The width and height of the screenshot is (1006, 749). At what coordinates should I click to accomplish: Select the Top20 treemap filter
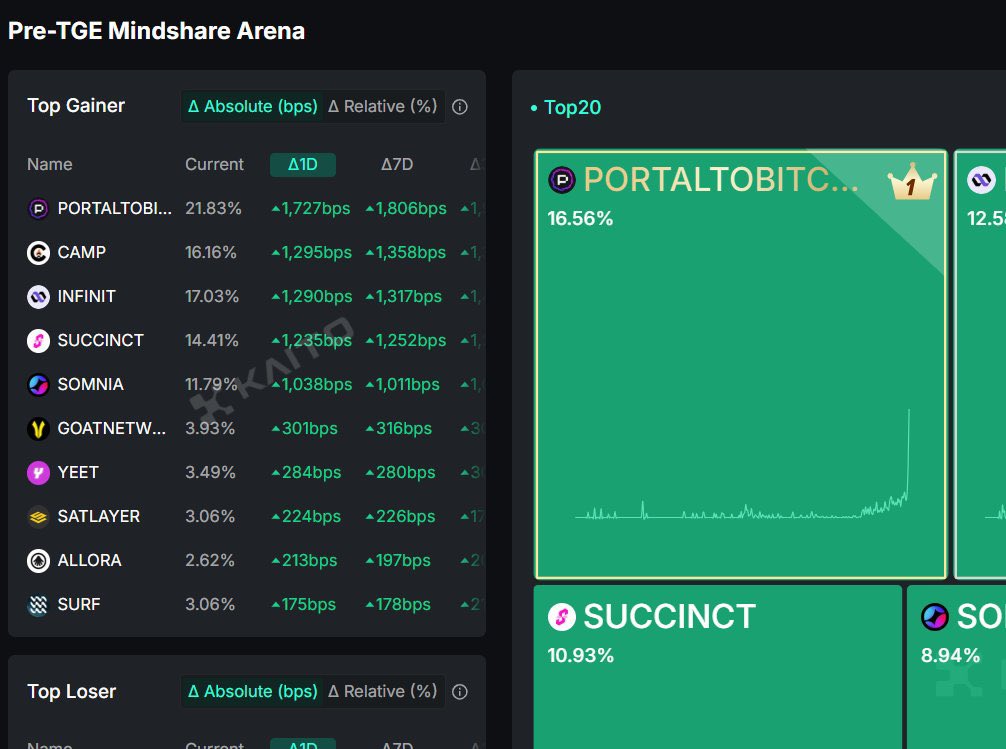click(x=572, y=107)
